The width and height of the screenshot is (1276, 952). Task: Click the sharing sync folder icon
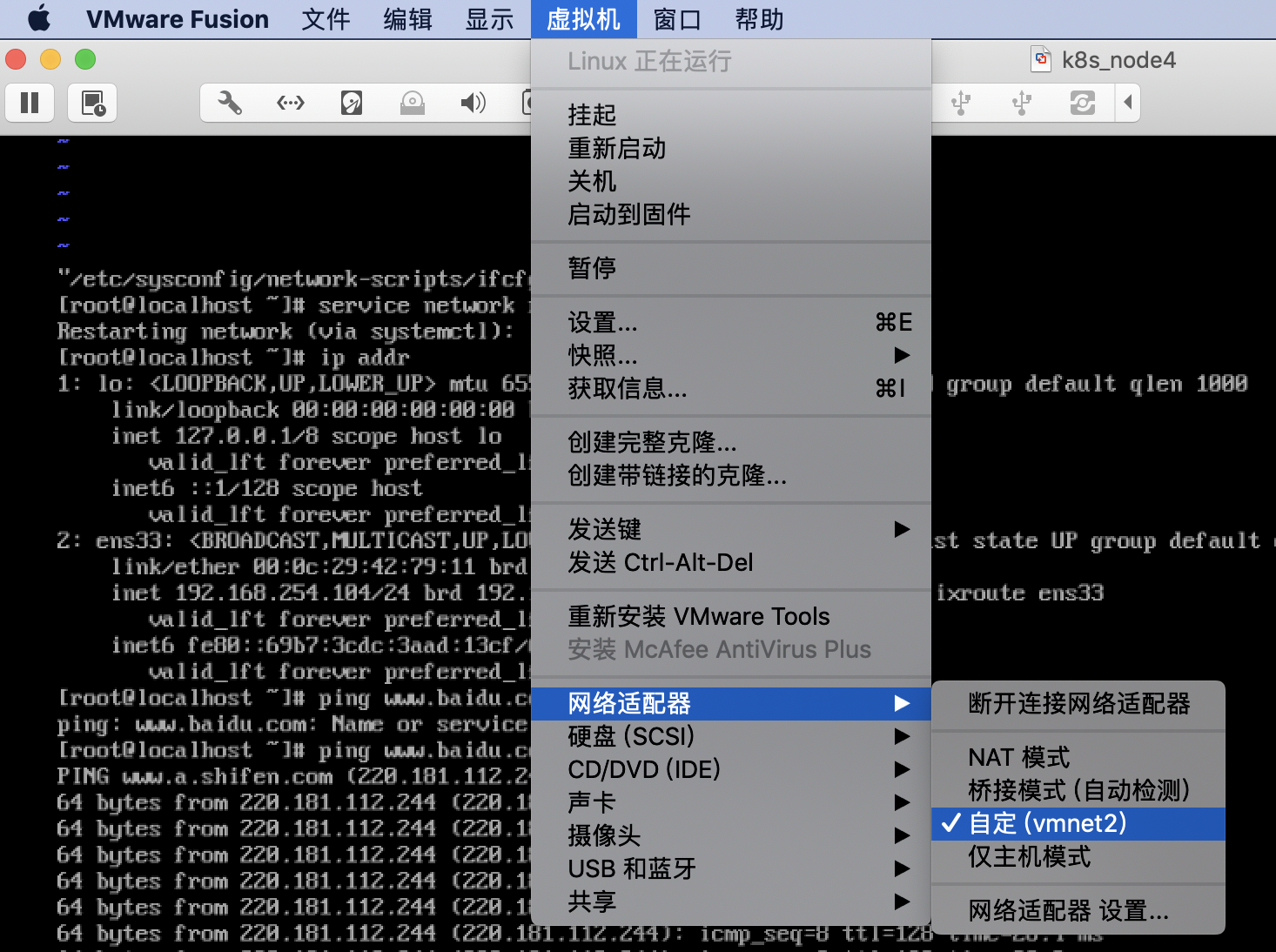[x=1083, y=103]
